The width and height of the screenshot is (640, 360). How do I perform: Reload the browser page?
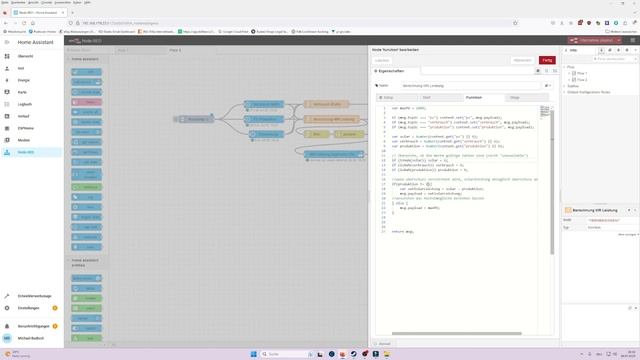pos(24,23)
